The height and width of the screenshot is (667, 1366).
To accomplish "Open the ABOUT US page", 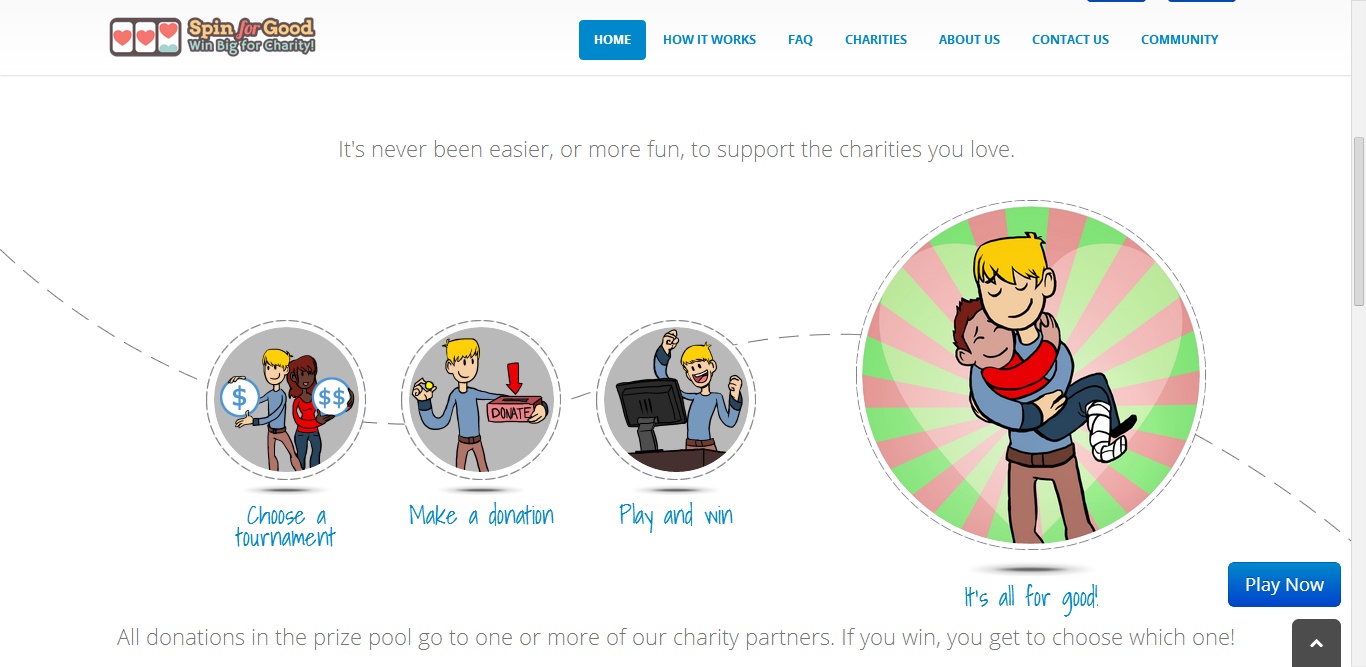I will [x=969, y=40].
